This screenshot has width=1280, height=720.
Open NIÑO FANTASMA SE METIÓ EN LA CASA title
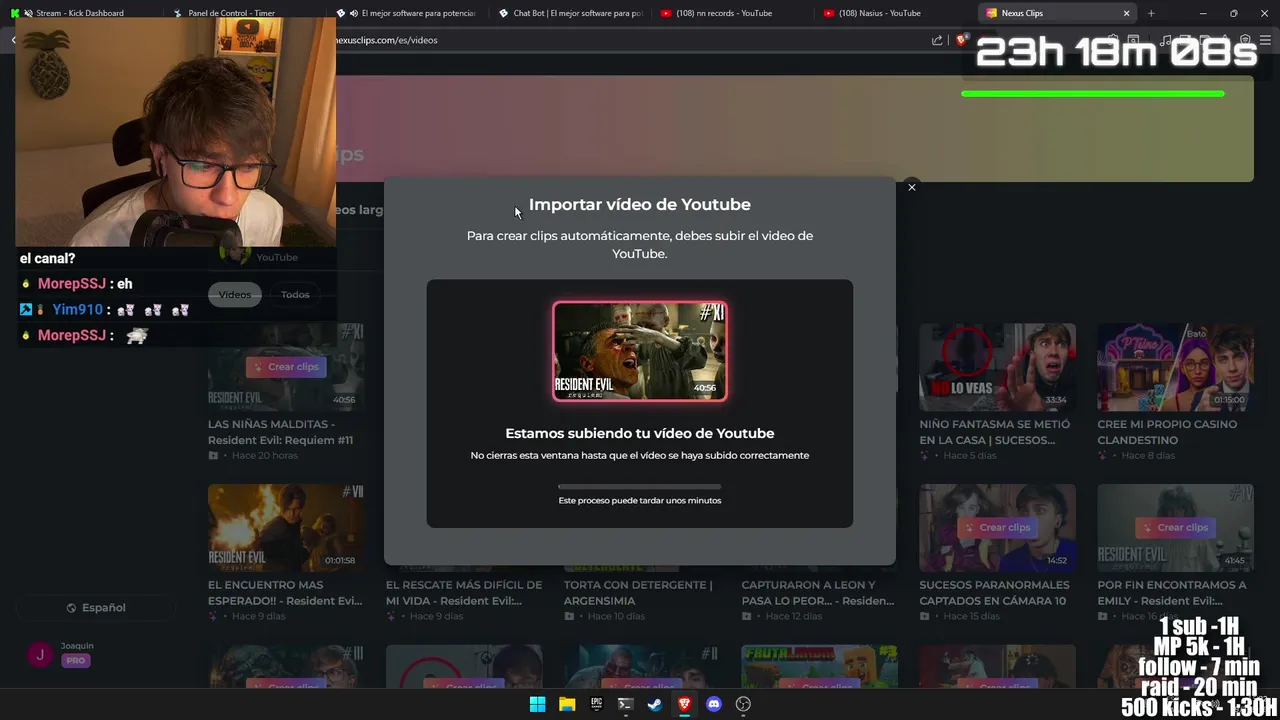coord(995,432)
